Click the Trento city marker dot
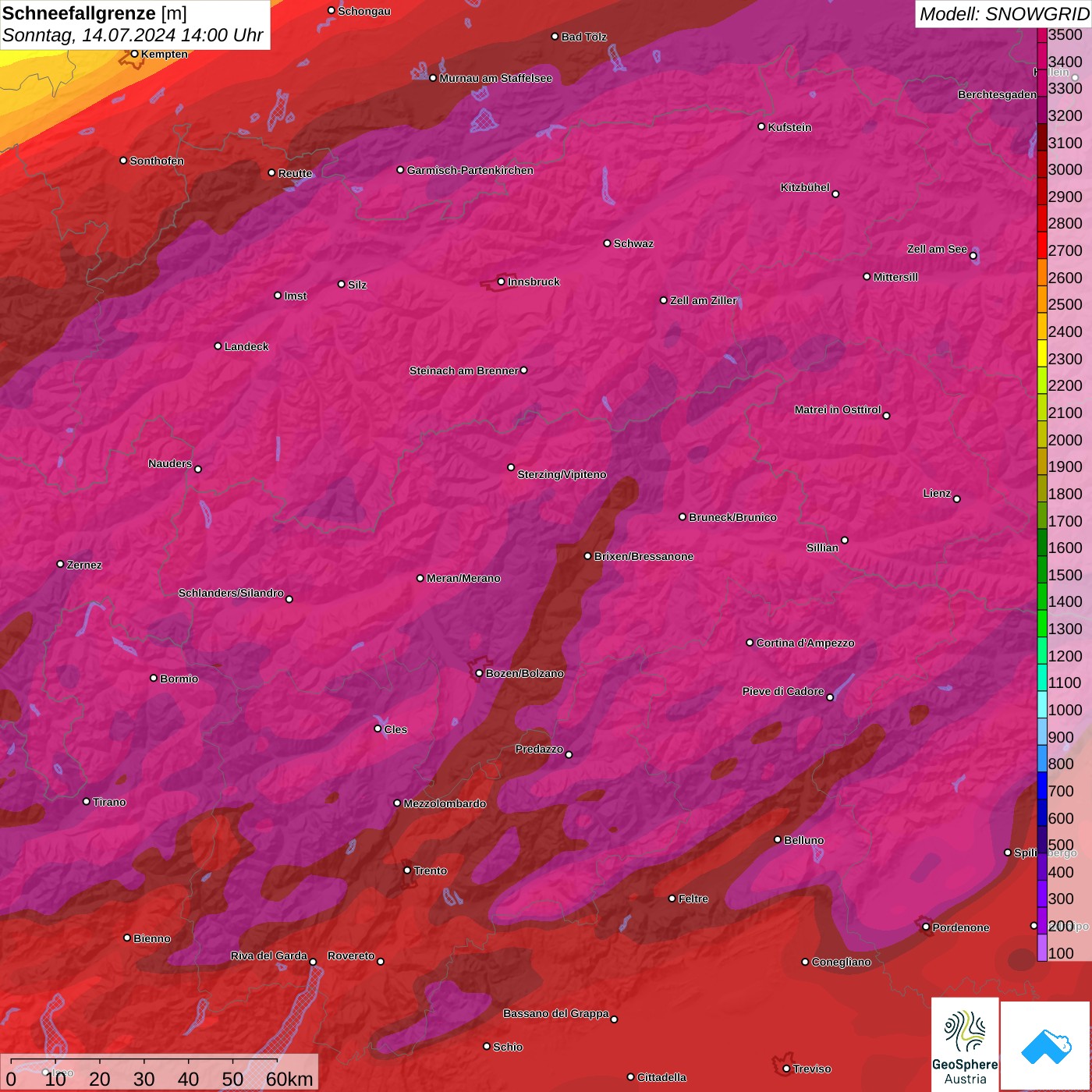 407,870
